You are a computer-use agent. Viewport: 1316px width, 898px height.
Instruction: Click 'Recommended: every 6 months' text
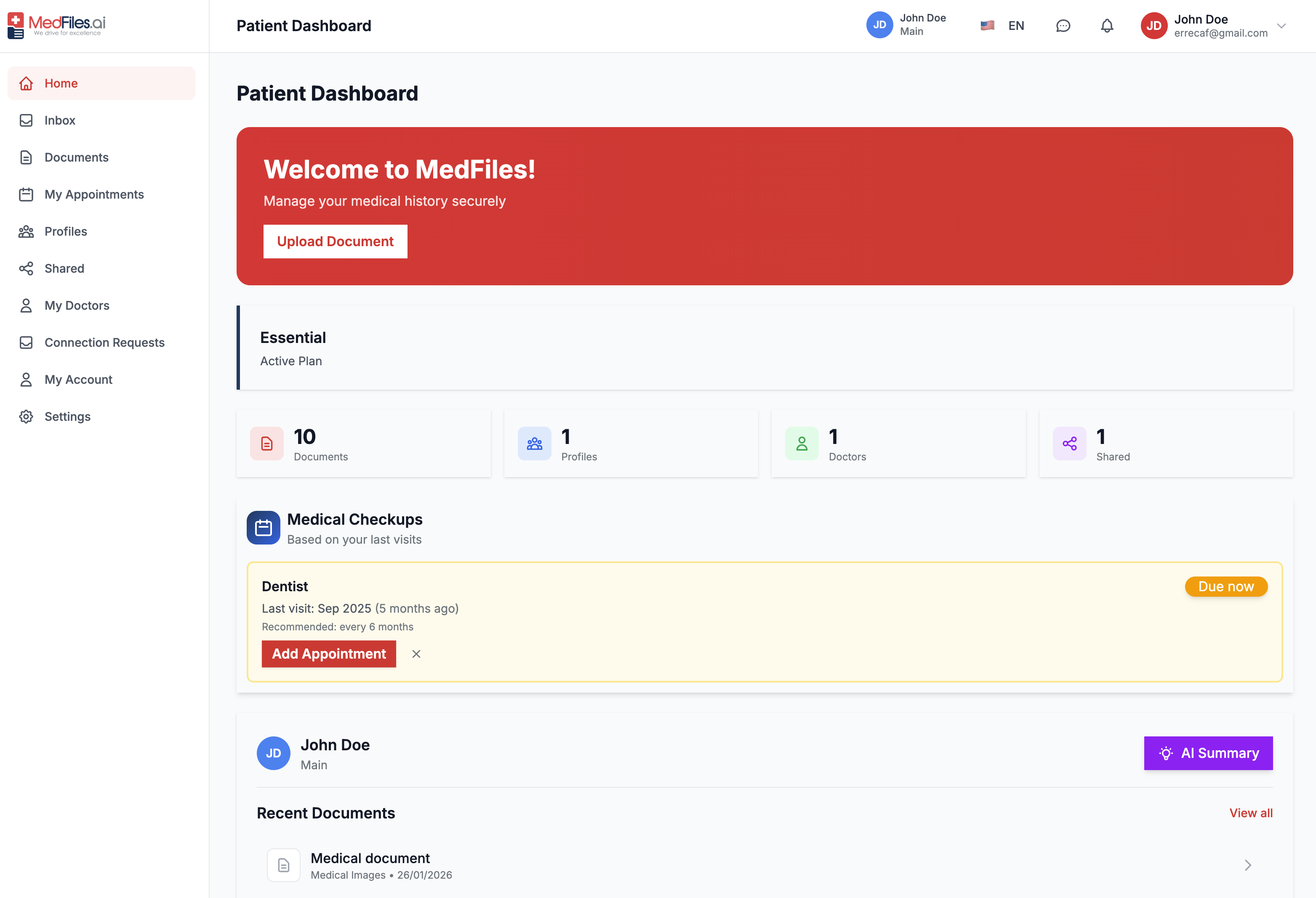338,627
